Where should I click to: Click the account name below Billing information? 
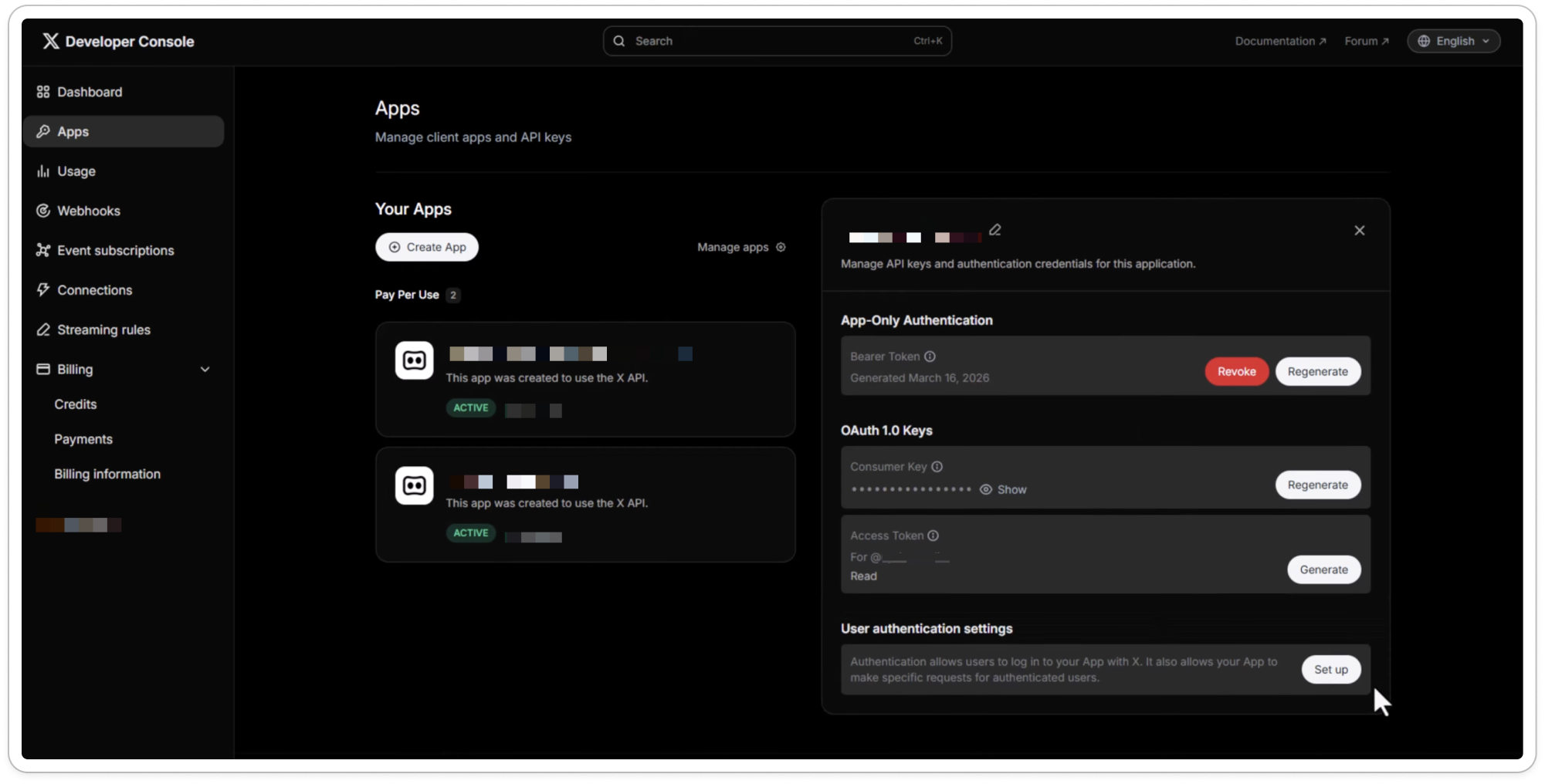[79, 525]
